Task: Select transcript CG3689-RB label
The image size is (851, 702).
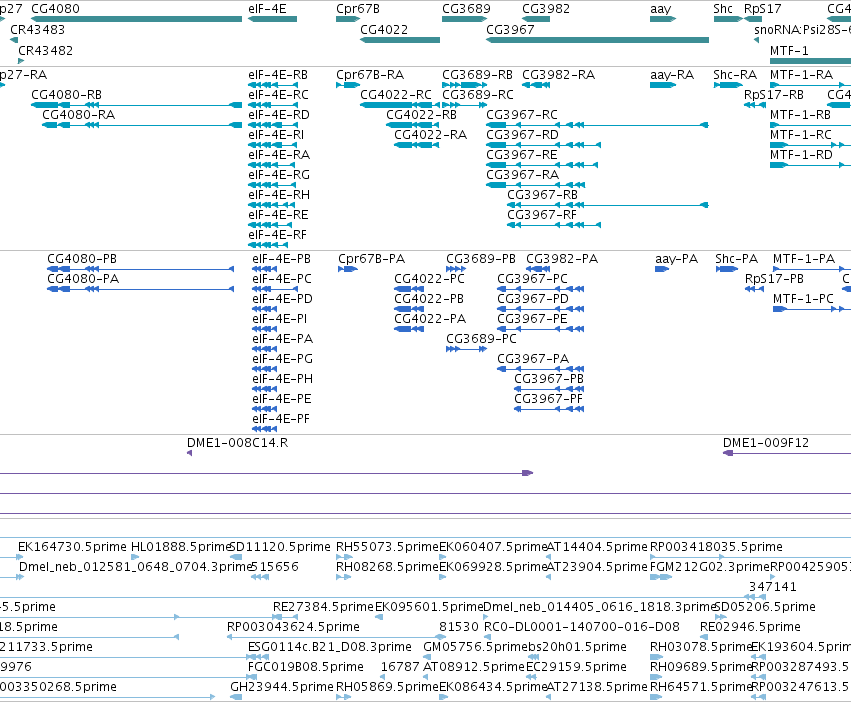Action: pyautogui.click(x=478, y=74)
